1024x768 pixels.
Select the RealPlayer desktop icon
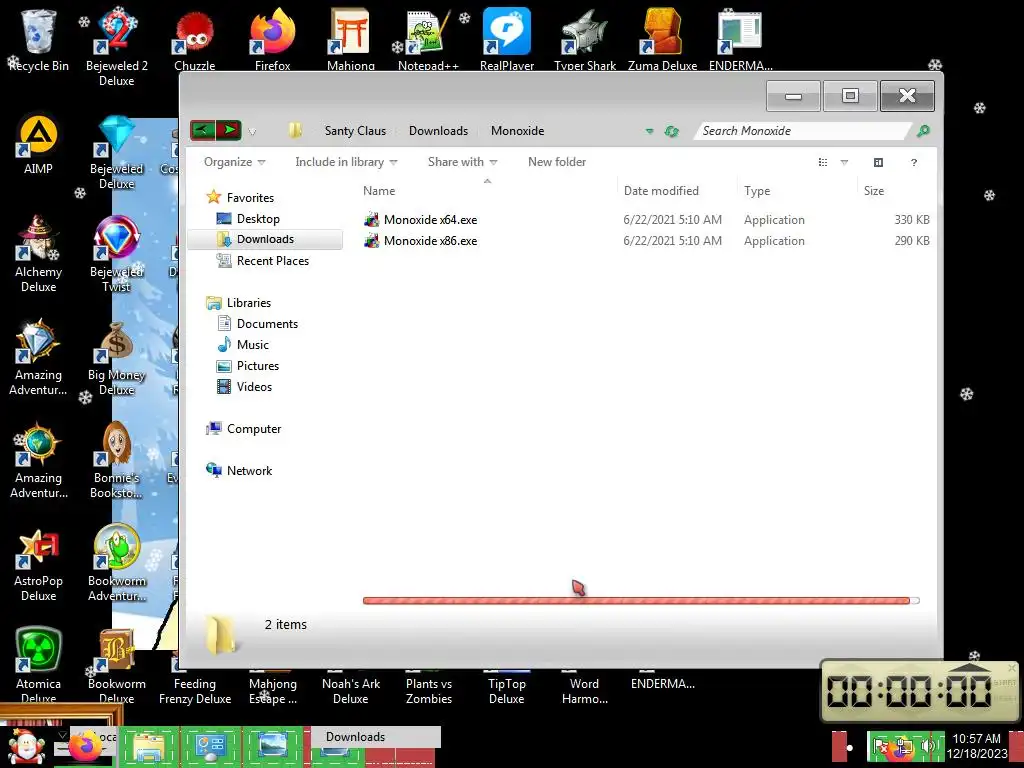507,39
